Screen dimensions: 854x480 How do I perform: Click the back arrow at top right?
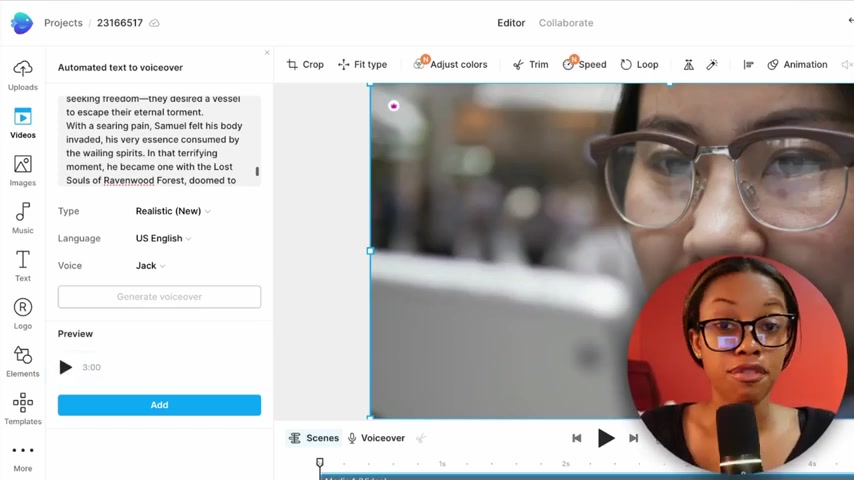tap(851, 21)
